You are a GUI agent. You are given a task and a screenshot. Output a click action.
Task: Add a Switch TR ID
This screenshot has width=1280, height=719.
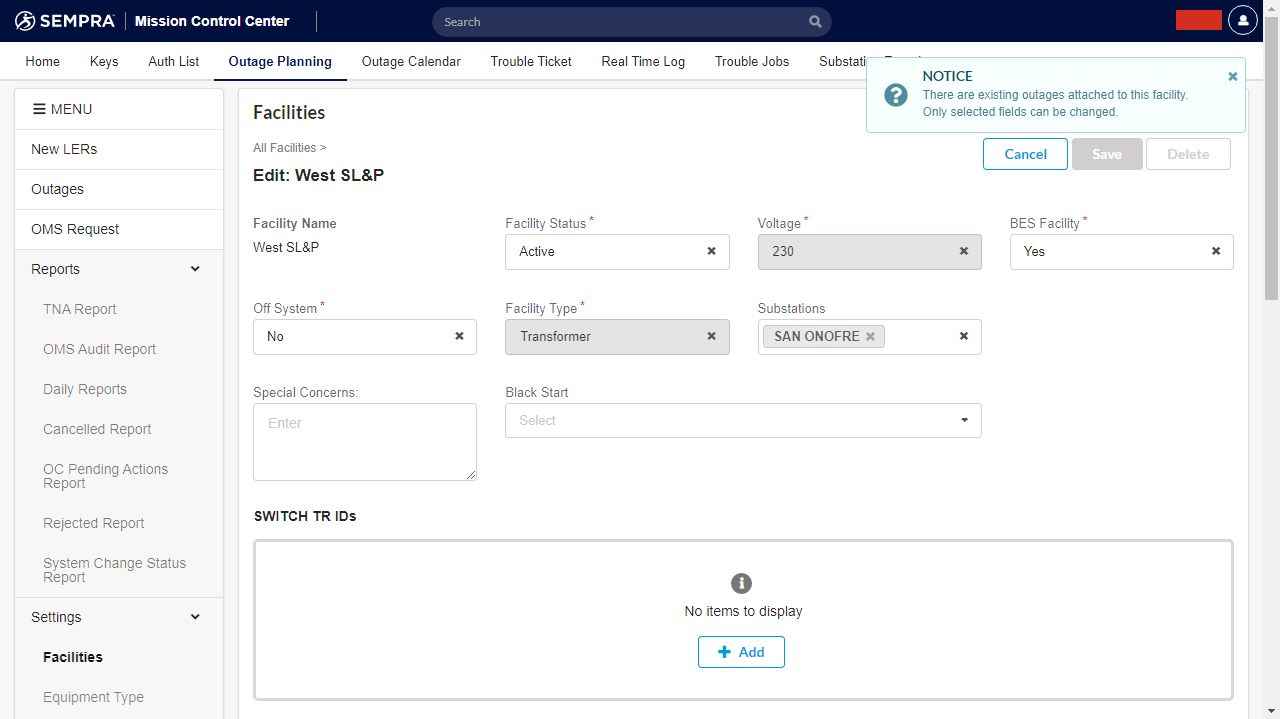coord(741,652)
